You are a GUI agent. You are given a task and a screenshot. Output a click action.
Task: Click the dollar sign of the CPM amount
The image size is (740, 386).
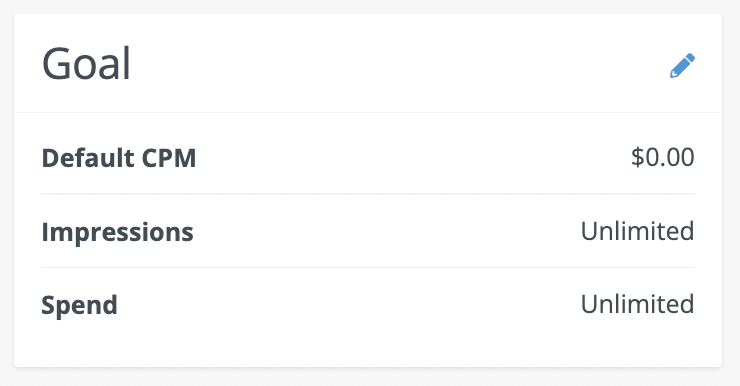638,157
